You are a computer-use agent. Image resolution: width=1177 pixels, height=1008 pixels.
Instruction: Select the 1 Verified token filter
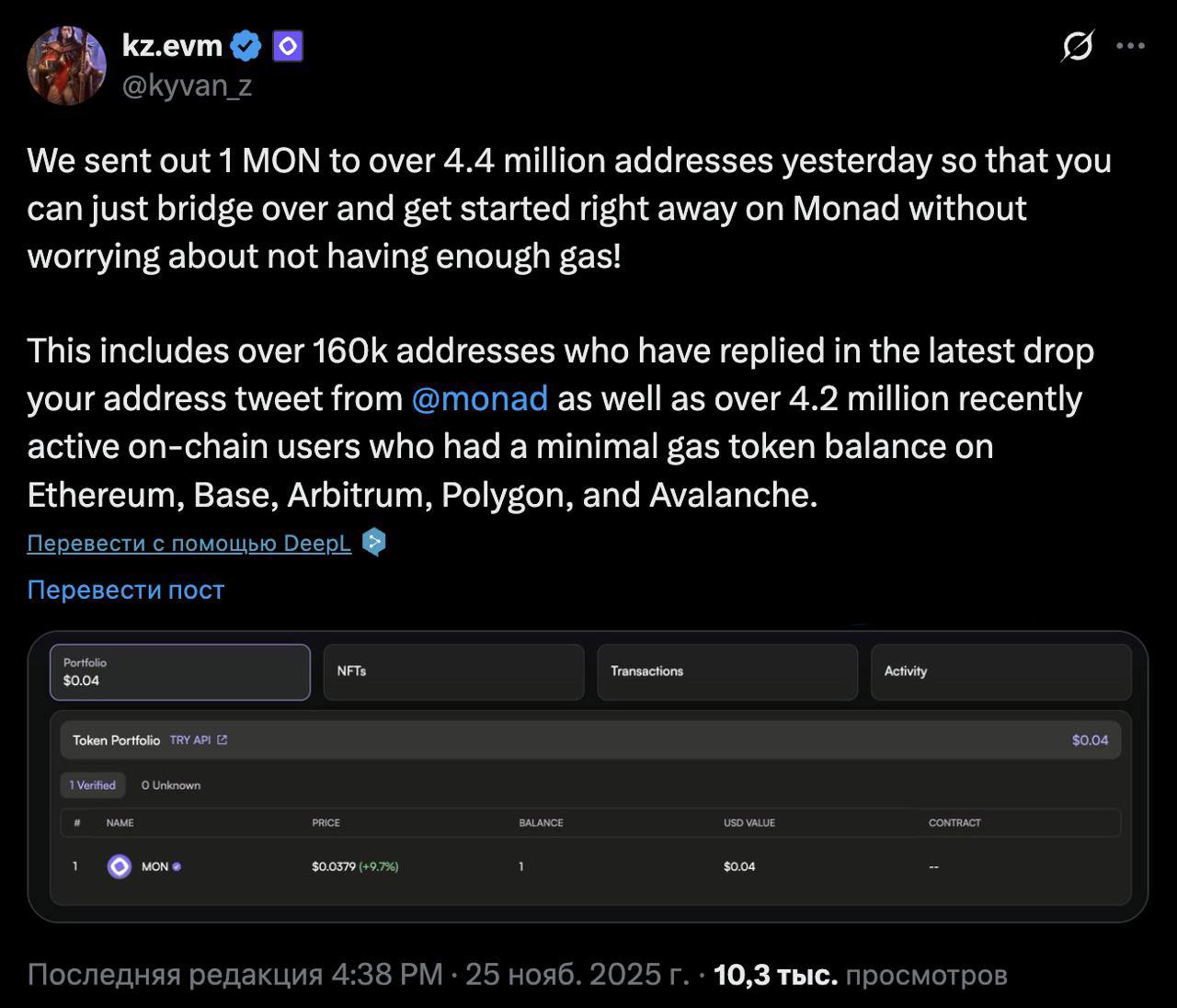click(93, 785)
